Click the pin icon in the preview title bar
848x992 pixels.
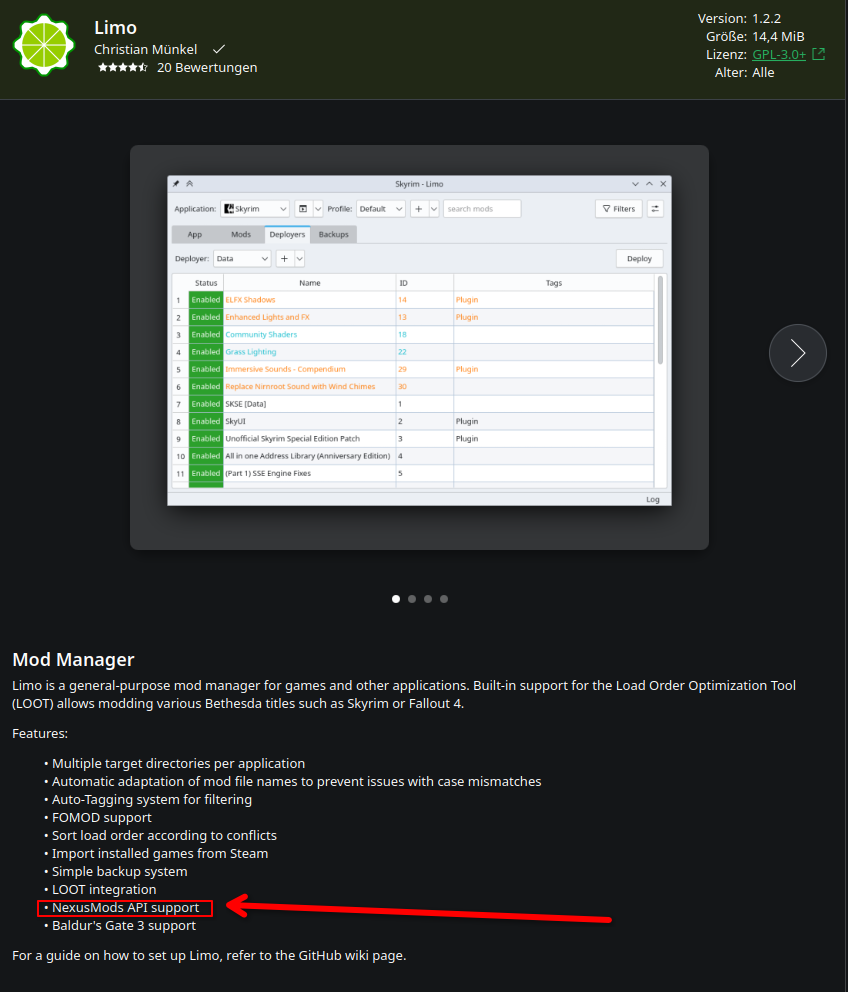click(176, 184)
